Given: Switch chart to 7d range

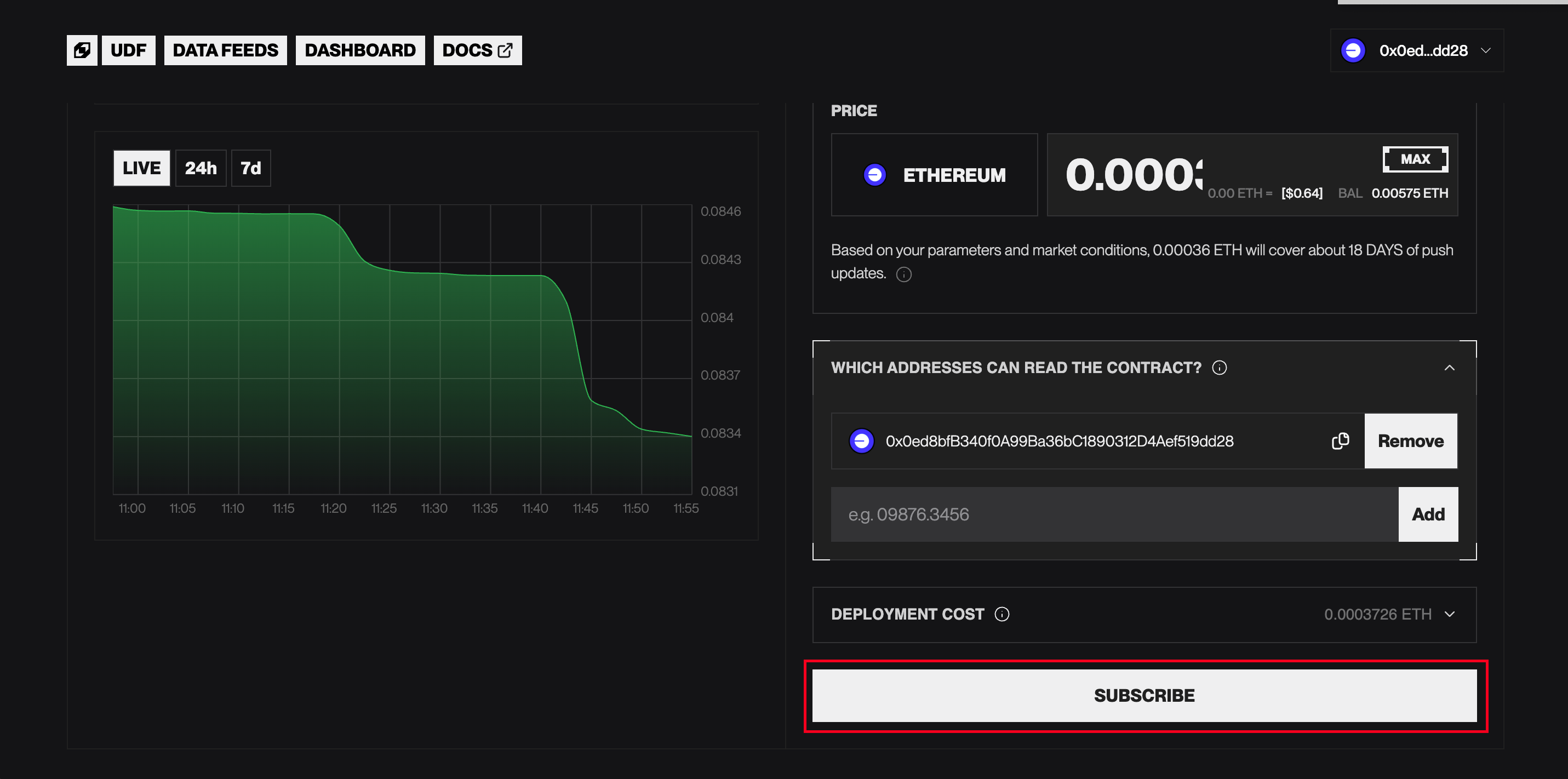Looking at the screenshot, I should coord(250,168).
